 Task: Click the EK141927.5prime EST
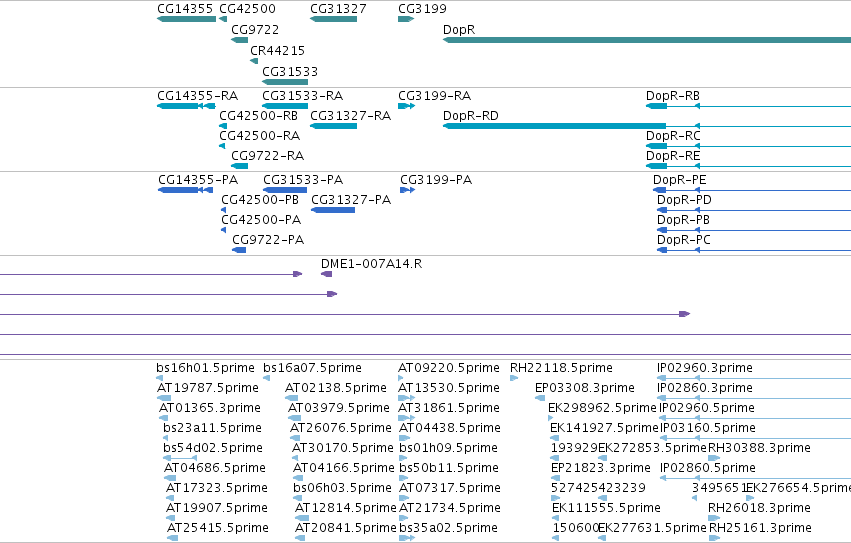(554, 438)
